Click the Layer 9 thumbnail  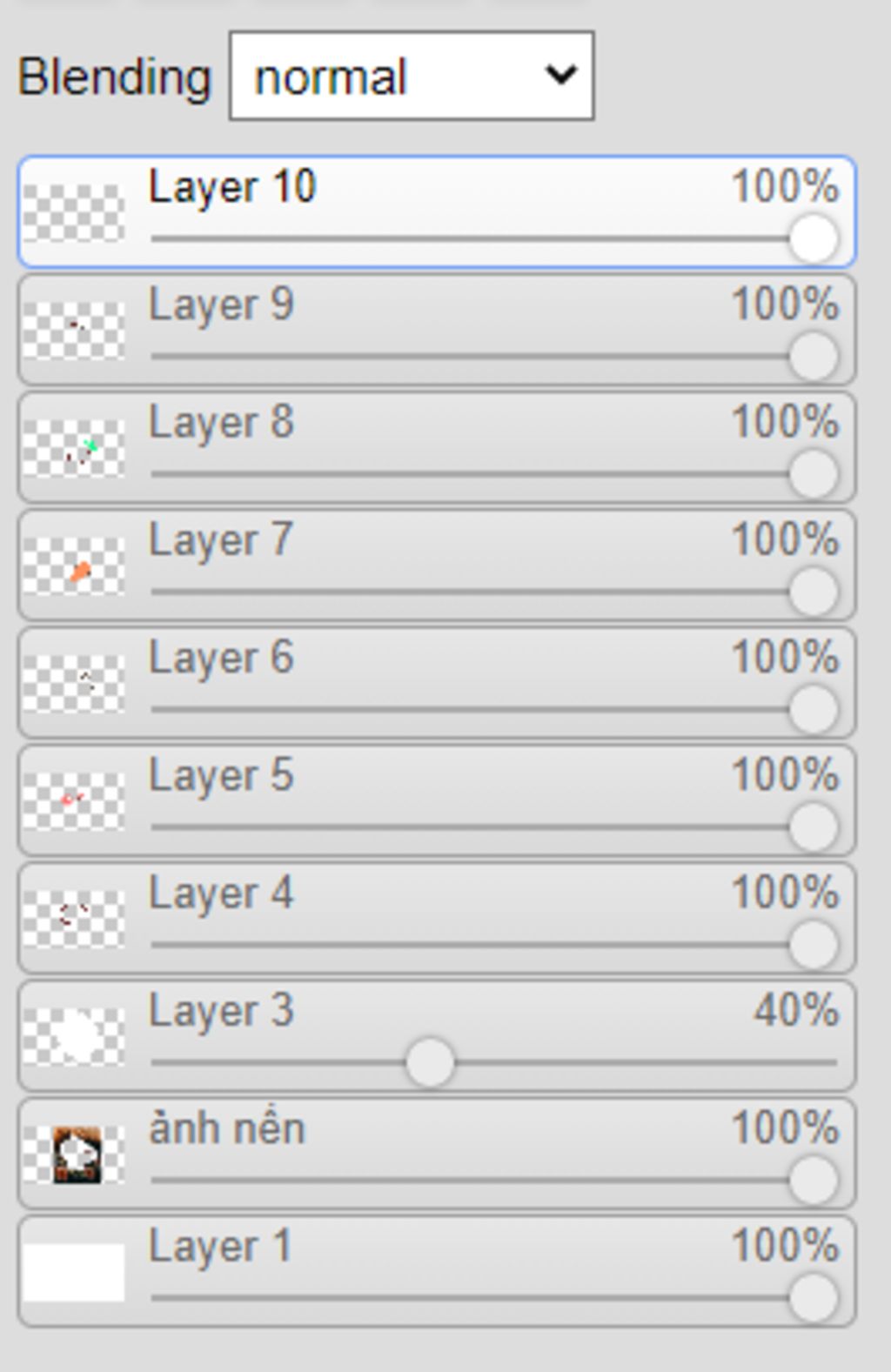(x=73, y=331)
